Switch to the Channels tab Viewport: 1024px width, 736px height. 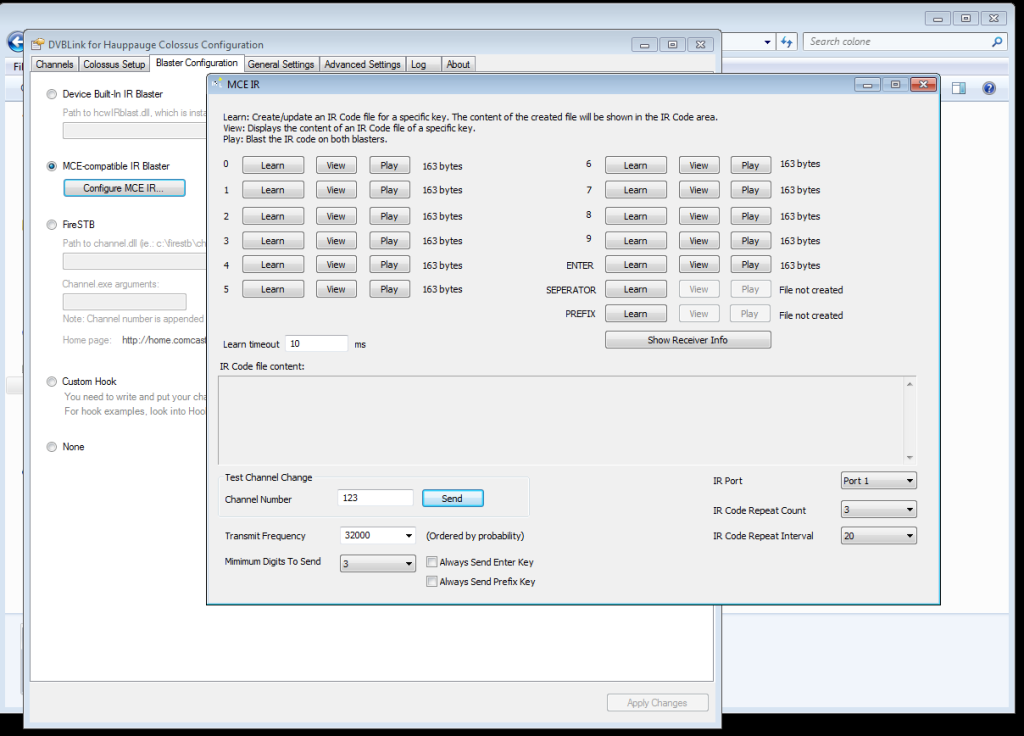pyautogui.click(x=54, y=64)
